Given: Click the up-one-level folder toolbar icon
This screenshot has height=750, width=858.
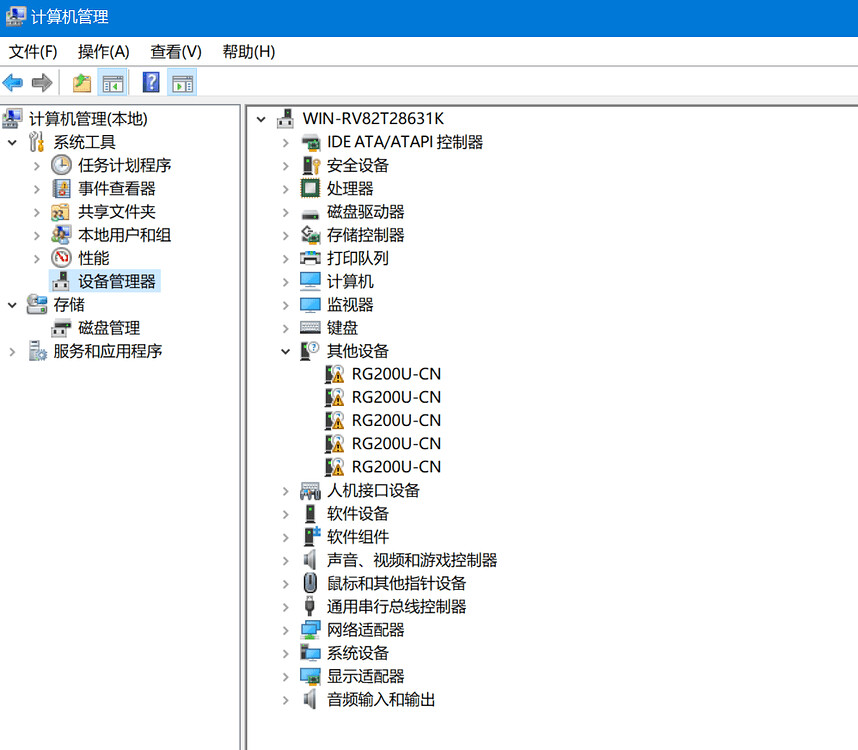Looking at the screenshot, I should point(82,83).
